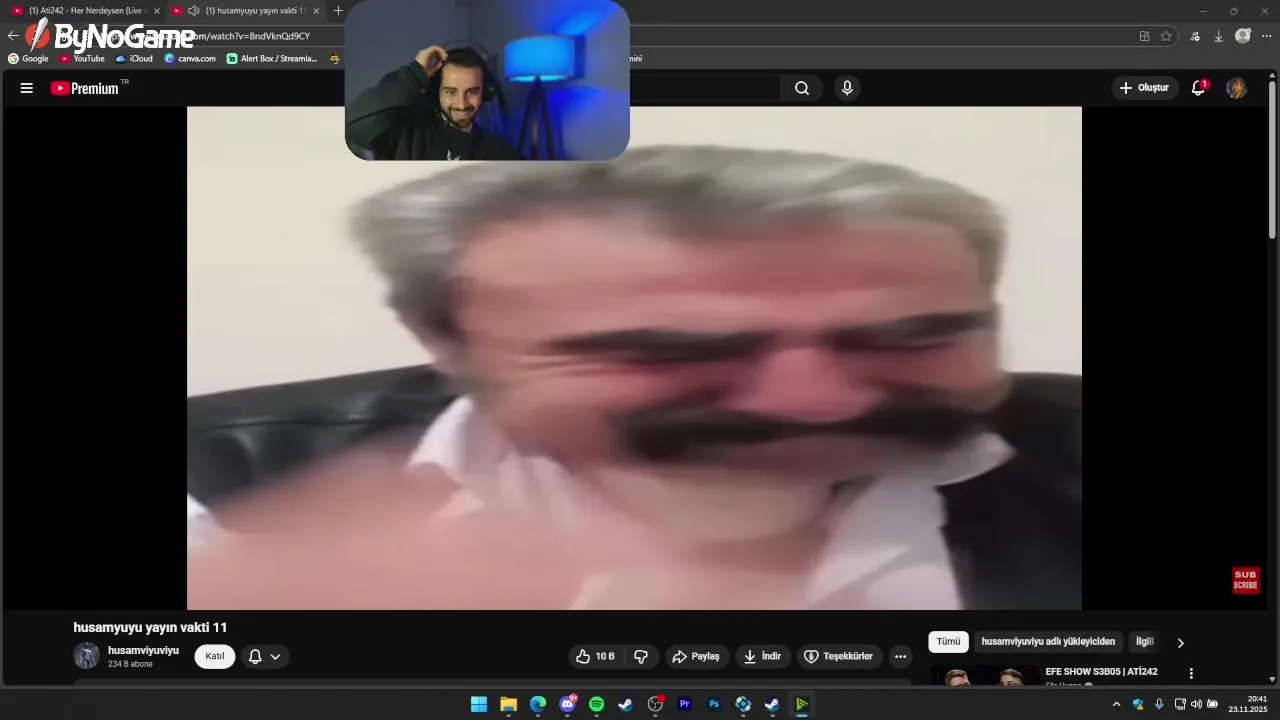Screen dimensions: 1280x720
Task: Expand subscription notification bell dropdown
Action: coord(265,656)
